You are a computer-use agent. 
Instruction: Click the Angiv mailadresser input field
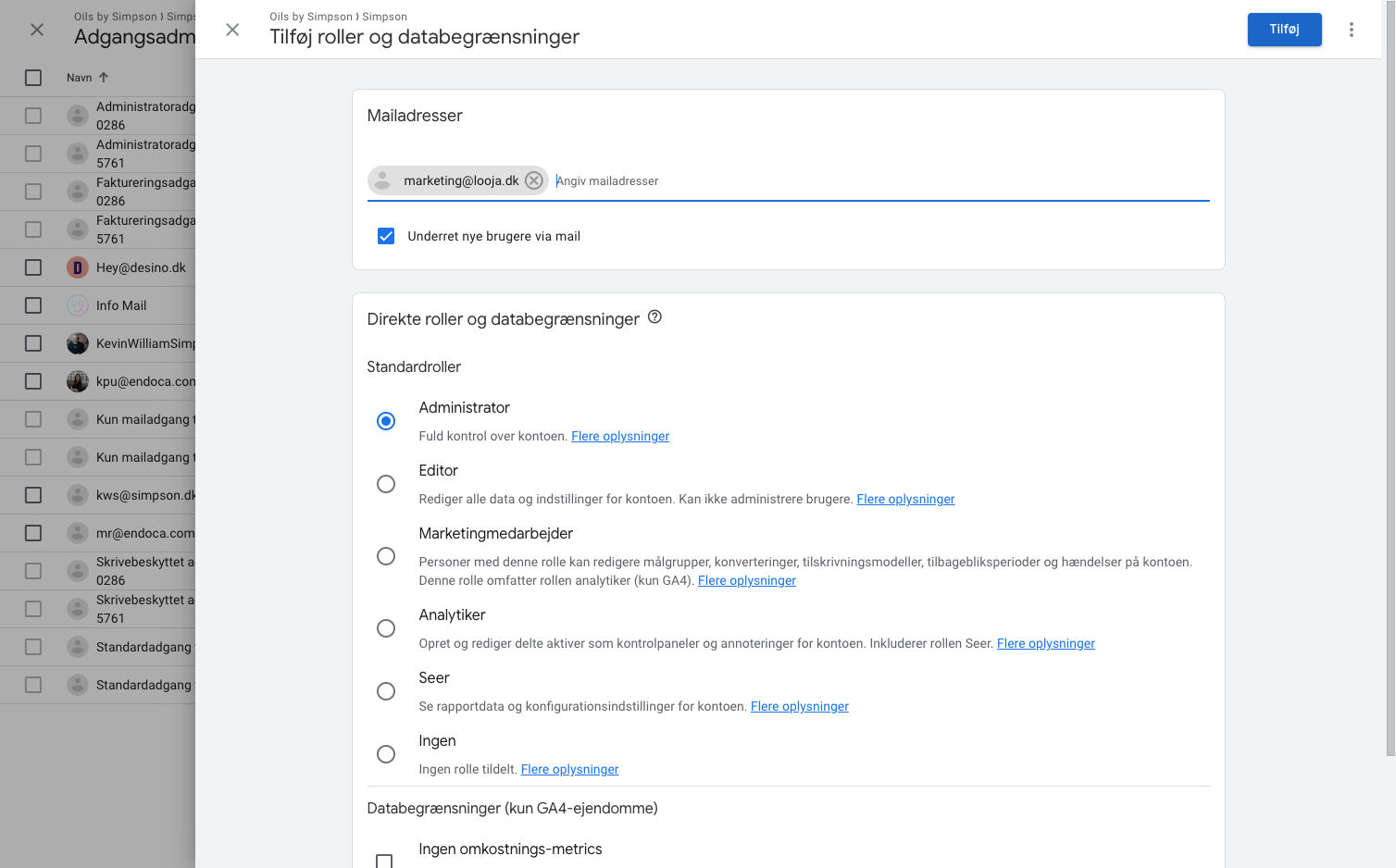[881, 181]
